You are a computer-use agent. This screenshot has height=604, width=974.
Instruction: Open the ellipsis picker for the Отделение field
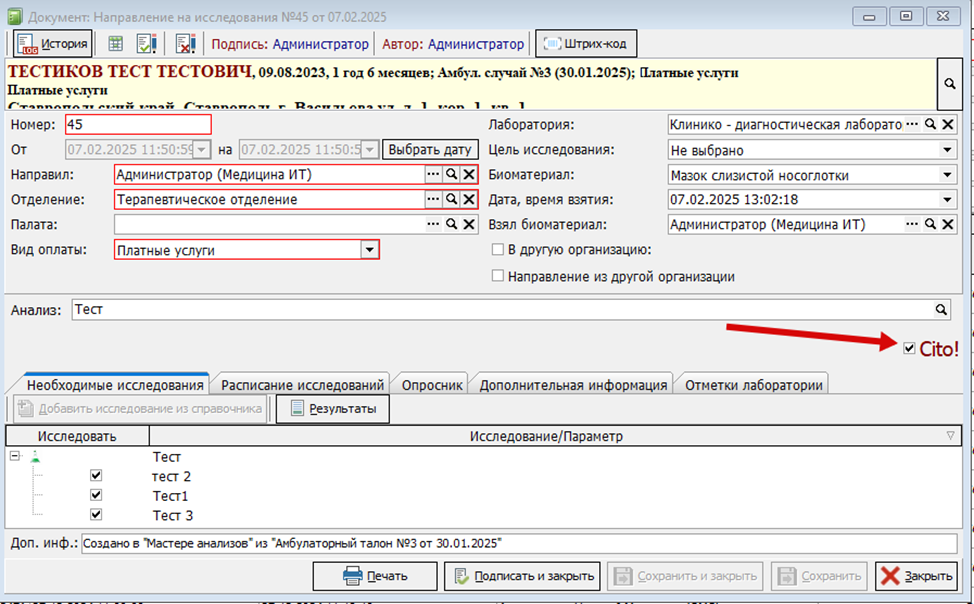point(432,200)
